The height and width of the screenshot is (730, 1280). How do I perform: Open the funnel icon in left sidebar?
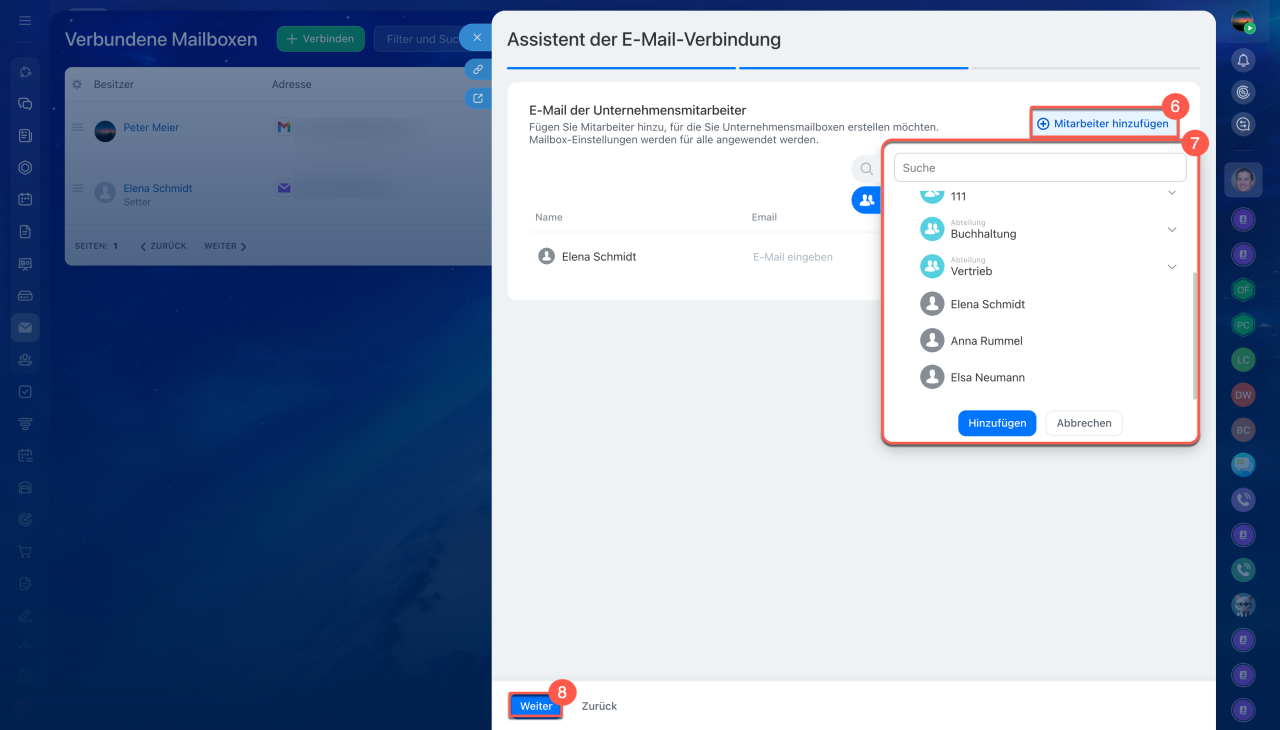click(x=25, y=423)
